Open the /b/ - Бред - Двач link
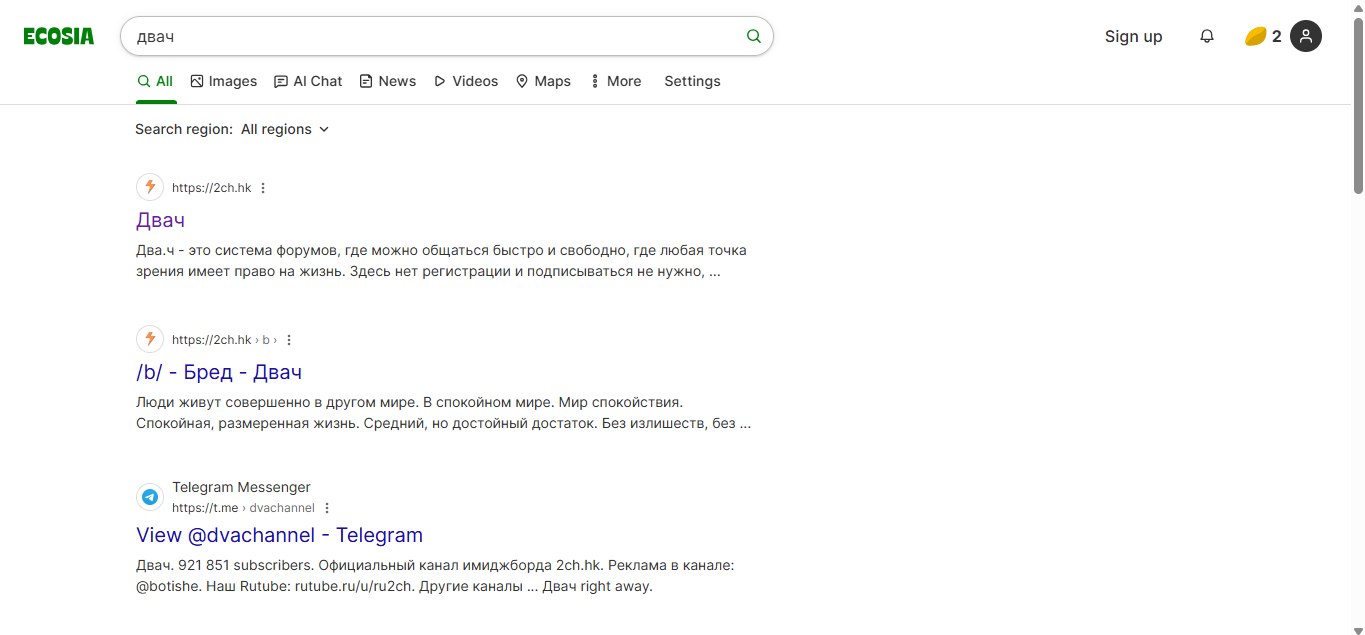The height and width of the screenshot is (635, 1365). click(x=219, y=372)
